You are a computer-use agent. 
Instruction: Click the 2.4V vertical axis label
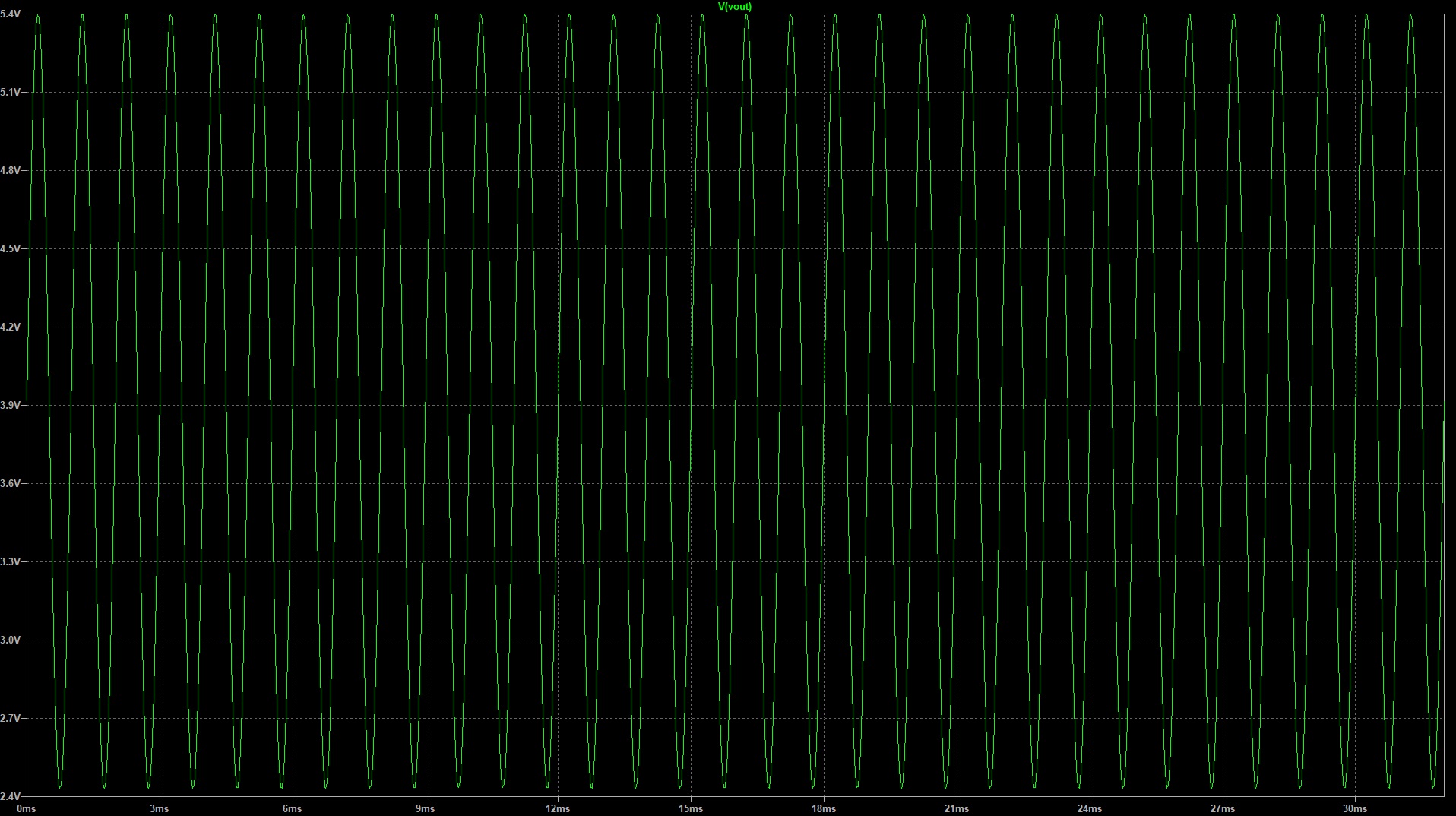point(11,796)
